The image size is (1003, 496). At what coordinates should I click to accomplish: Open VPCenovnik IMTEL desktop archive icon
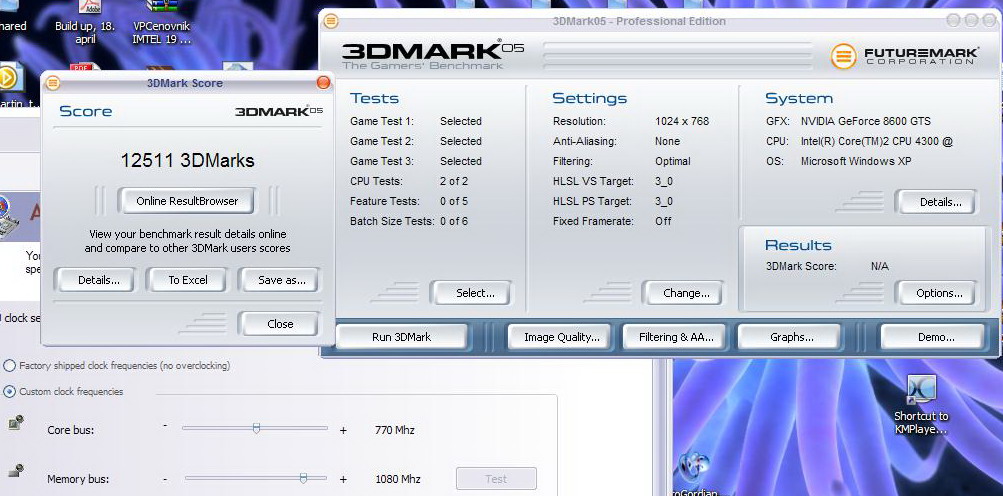(161, 22)
